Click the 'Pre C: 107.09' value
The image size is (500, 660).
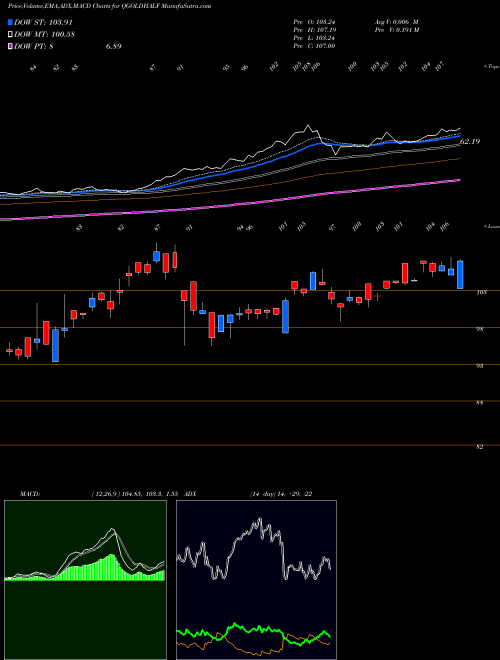click(x=314, y=46)
